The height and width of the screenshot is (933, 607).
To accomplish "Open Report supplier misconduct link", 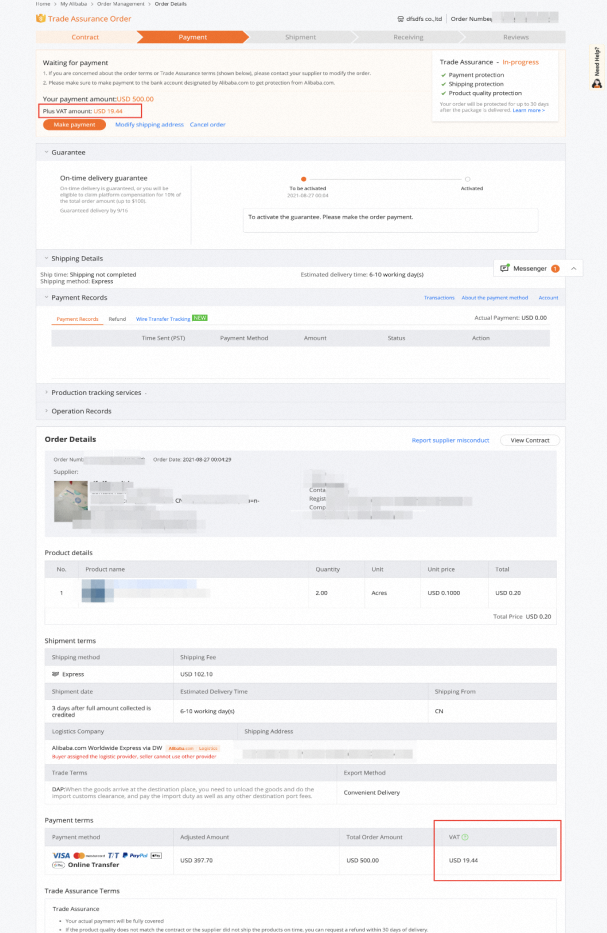I will click(x=450, y=440).
